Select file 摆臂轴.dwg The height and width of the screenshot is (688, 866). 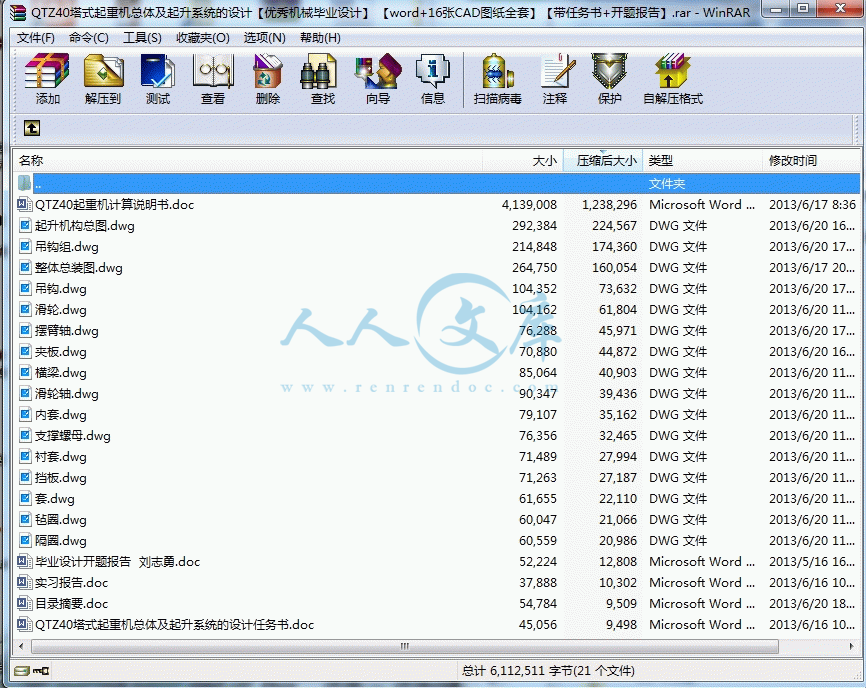pos(67,331)
